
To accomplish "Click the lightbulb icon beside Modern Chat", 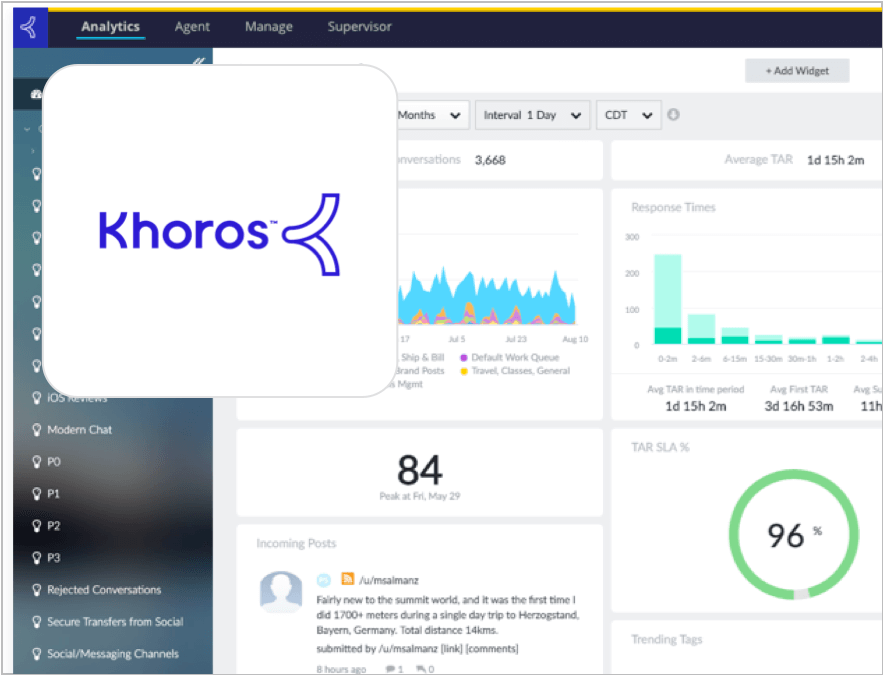I will 37,430.
